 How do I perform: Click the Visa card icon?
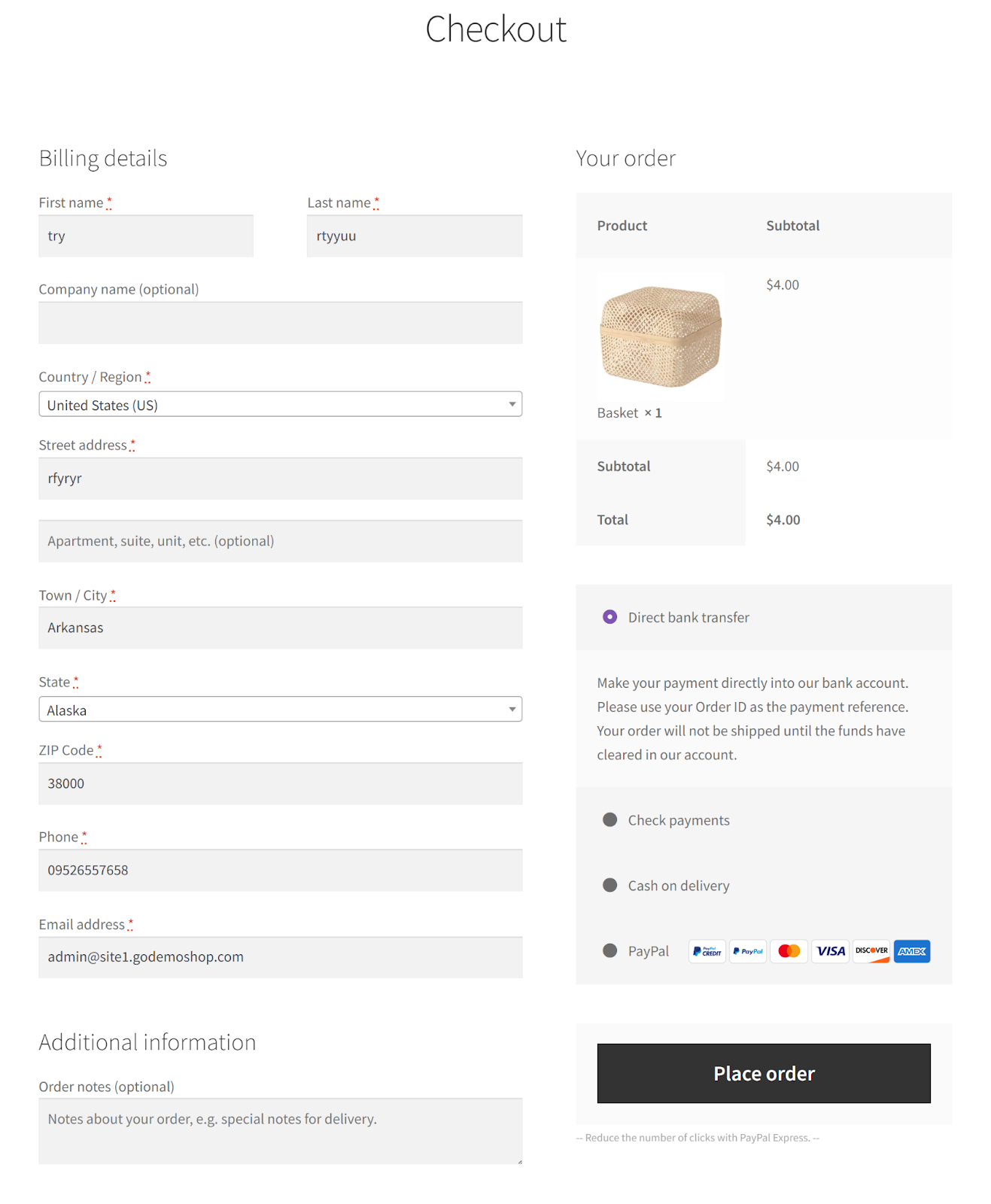[831, 951]
